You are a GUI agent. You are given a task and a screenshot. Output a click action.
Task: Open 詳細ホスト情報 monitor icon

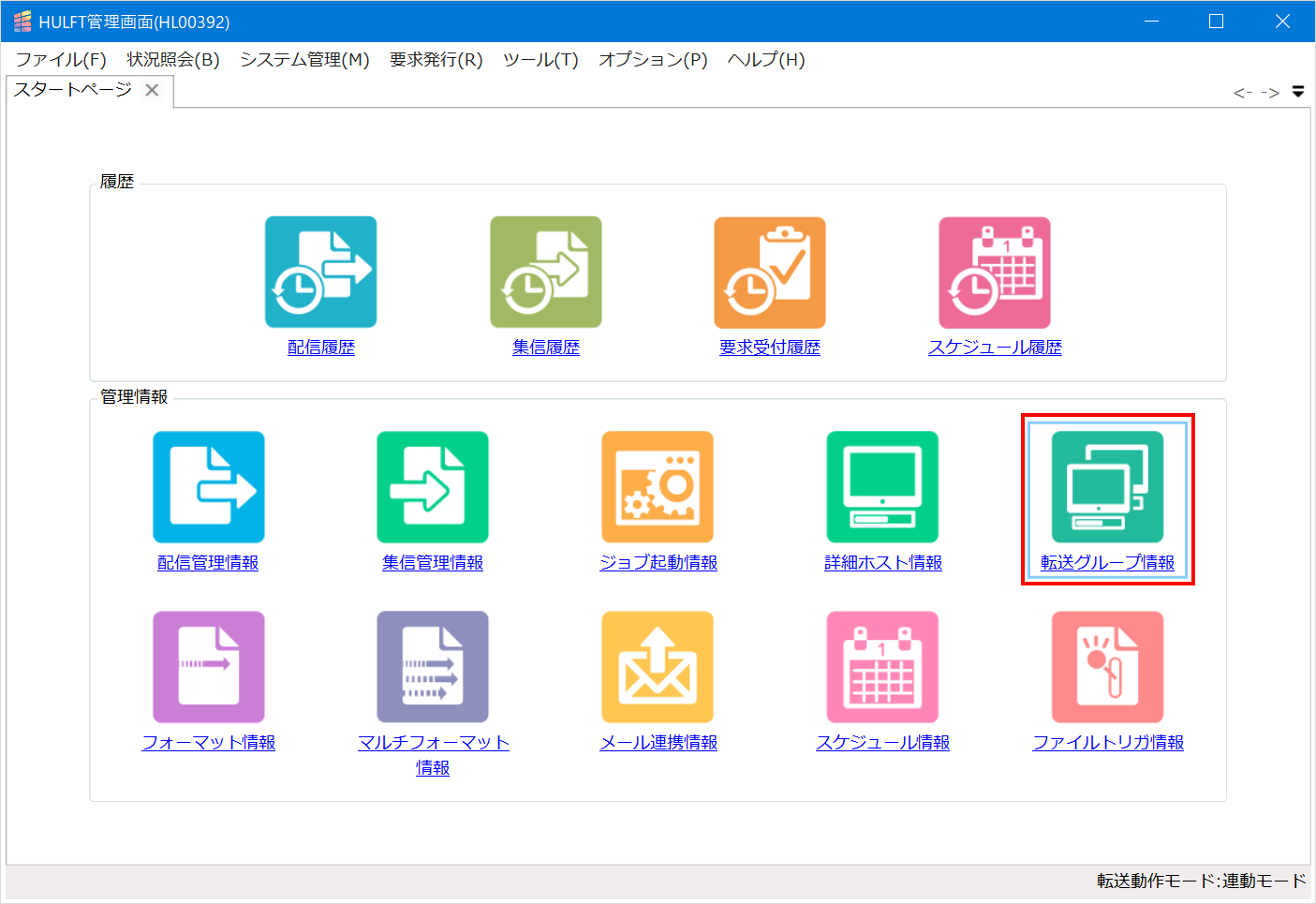[x=881, y=486]
